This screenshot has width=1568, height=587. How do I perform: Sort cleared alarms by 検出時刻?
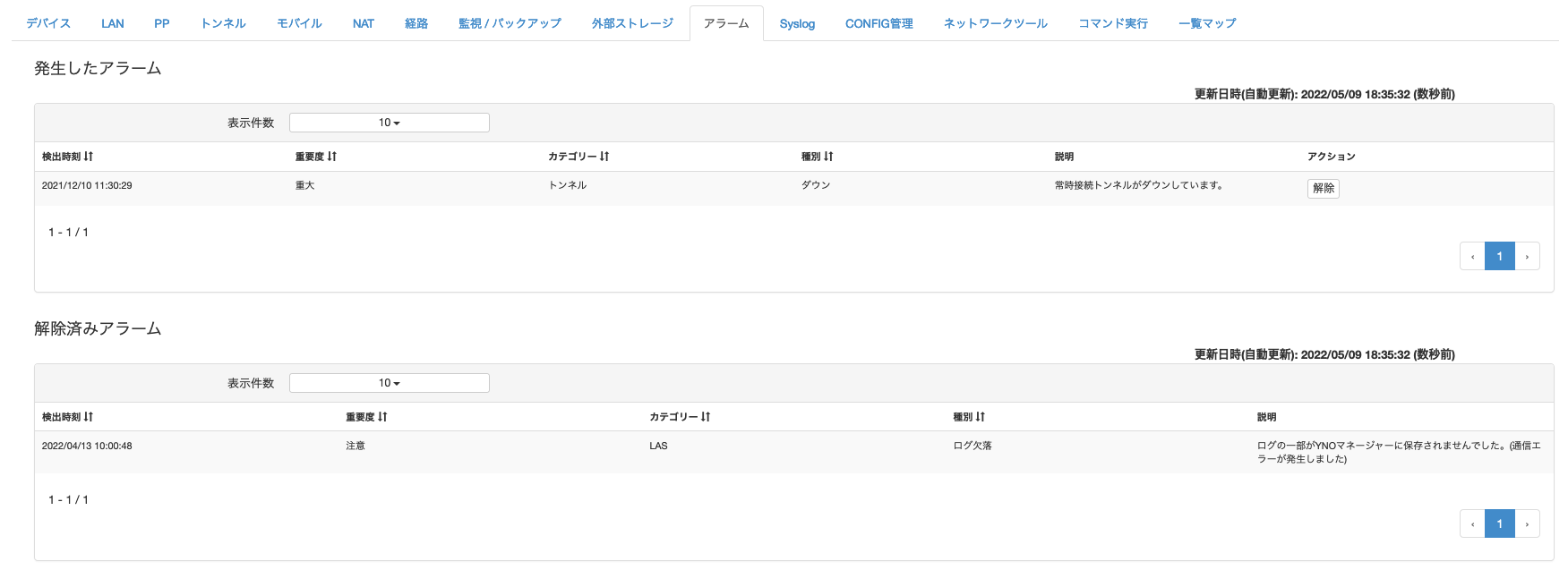tap(67, 417)
